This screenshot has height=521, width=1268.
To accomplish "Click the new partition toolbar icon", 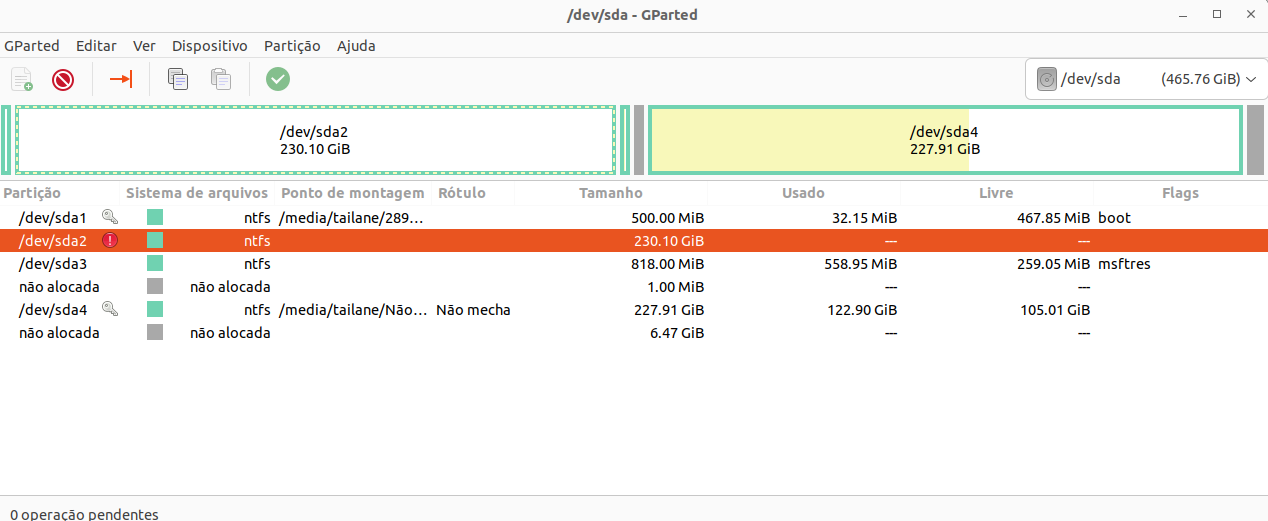I will click(x=22, y=79).
